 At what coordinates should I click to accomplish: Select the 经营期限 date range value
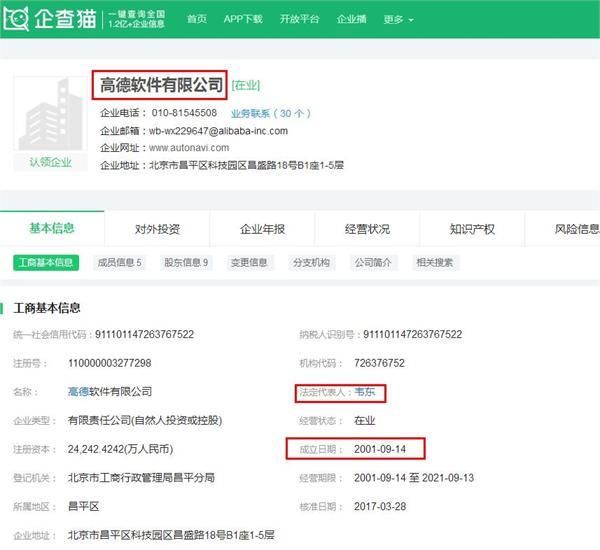414,478
